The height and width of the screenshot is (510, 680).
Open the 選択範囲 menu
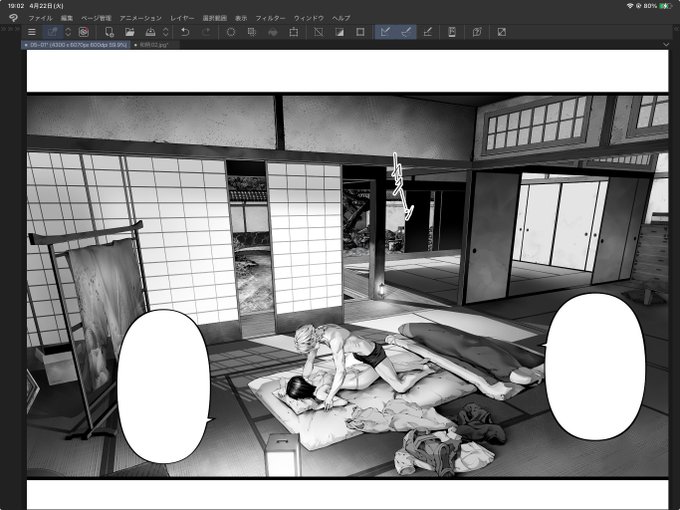(x=215, y=18)
